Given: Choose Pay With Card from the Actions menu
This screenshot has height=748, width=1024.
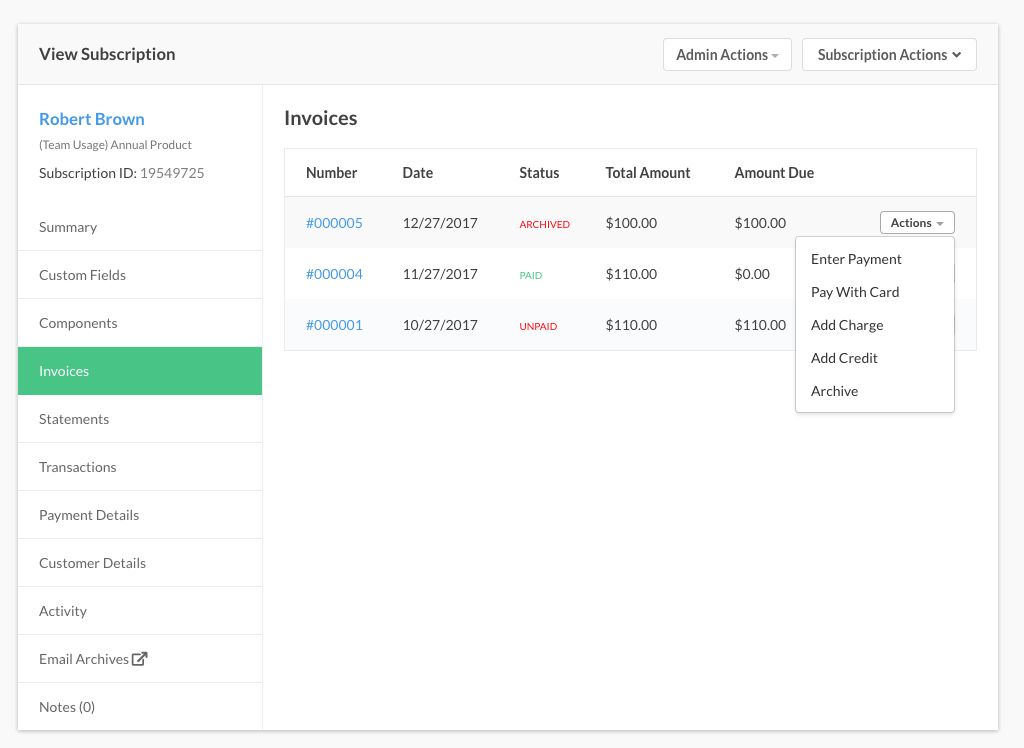Looking at the screenshot, I should (x=874, y=292).
